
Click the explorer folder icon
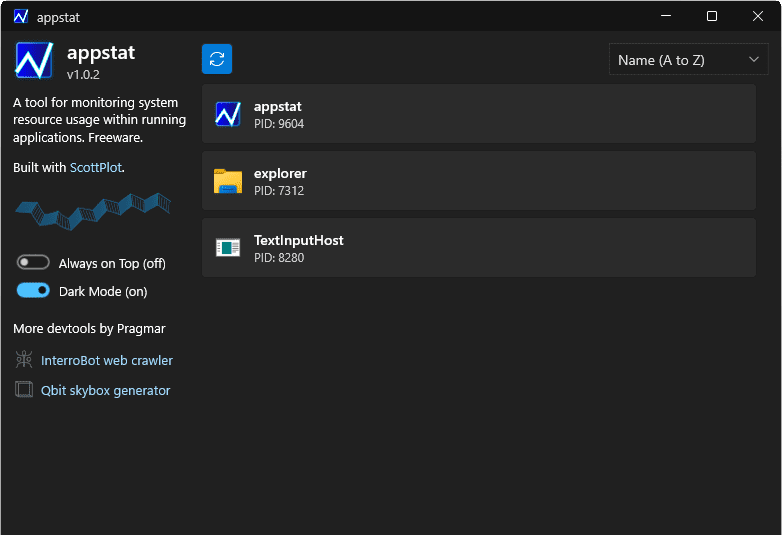point(228,181)
